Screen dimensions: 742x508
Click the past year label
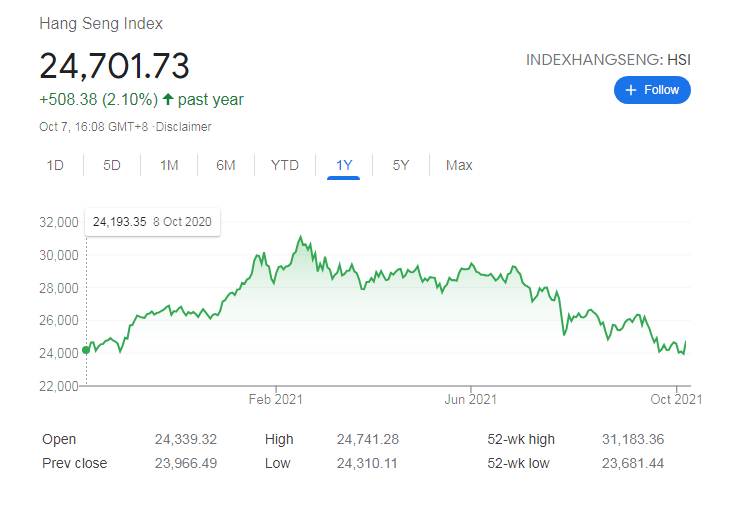(x=211, y=99)
